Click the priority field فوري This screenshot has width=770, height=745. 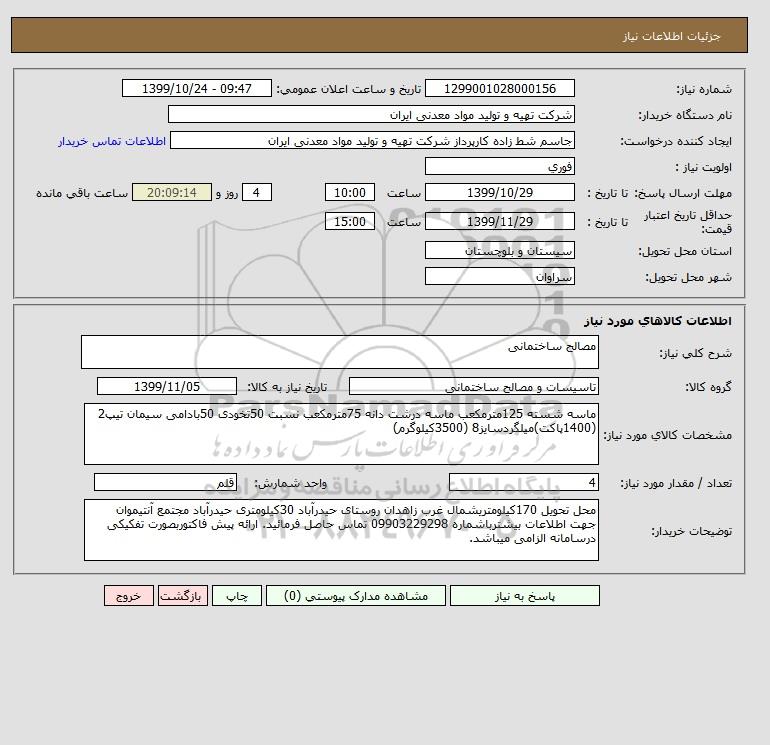pos(499,166)
